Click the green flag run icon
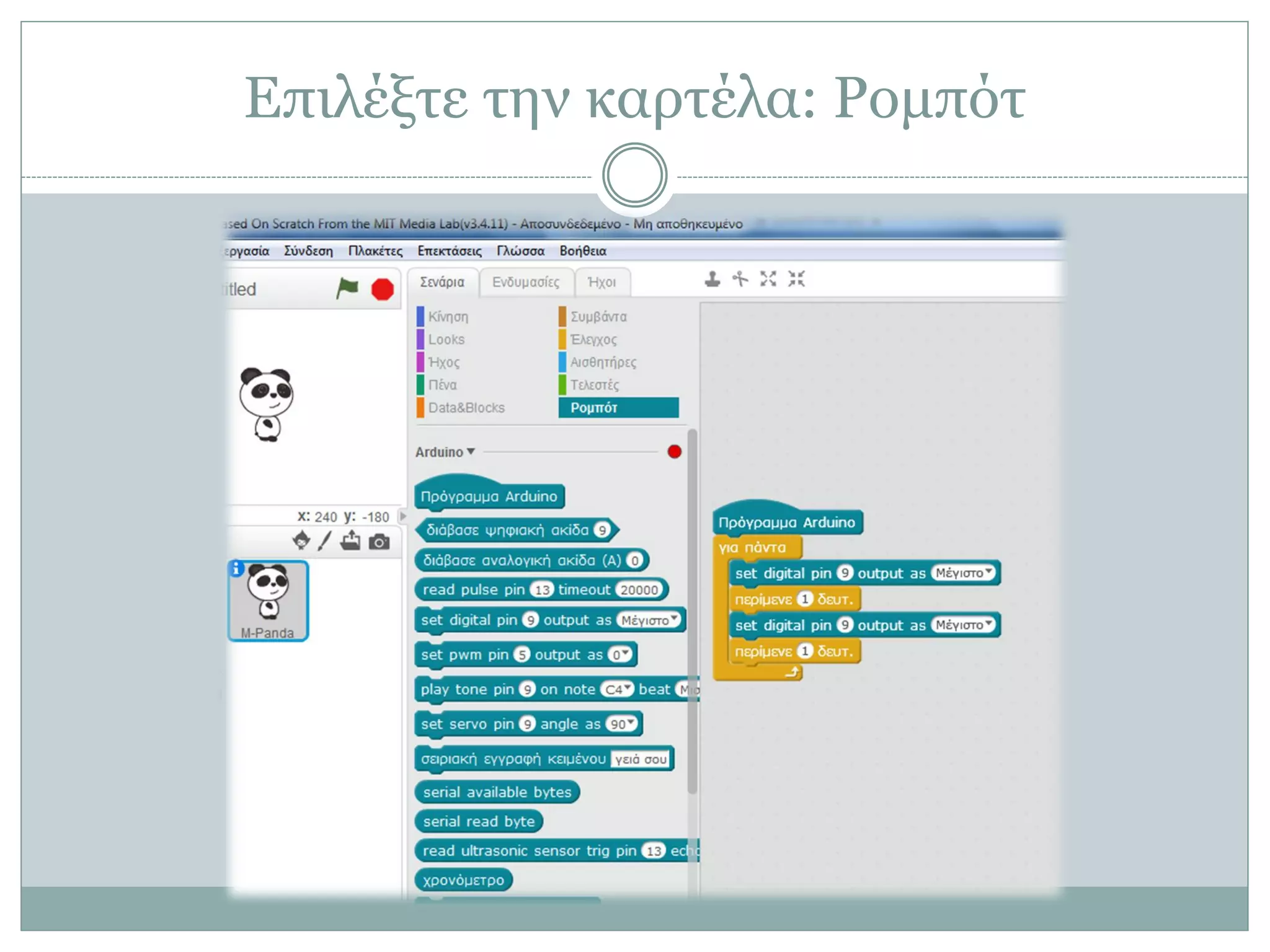Image resolution: width=1270 pixels, height=952 pixels. click(x=347, y=288)
